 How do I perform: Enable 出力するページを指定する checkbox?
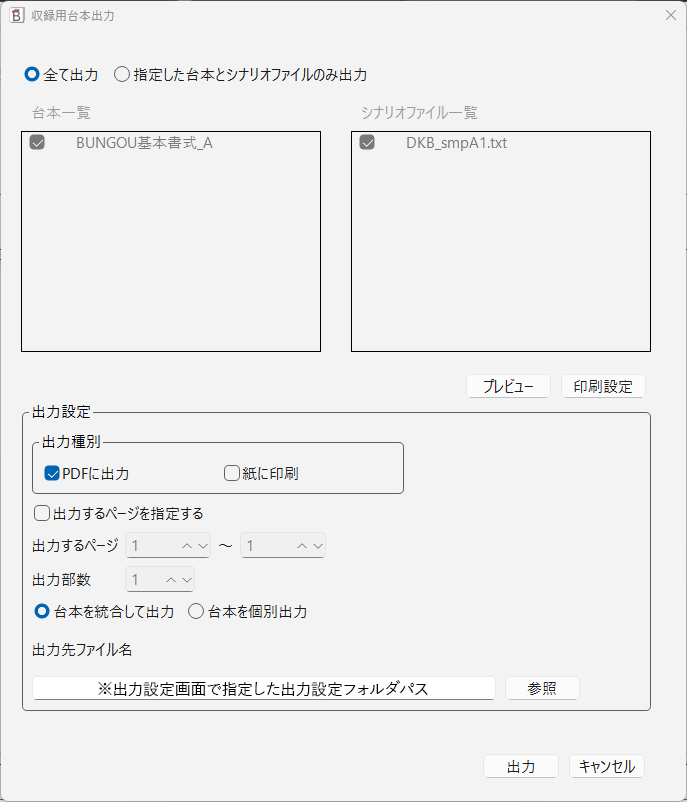[42, 513]
